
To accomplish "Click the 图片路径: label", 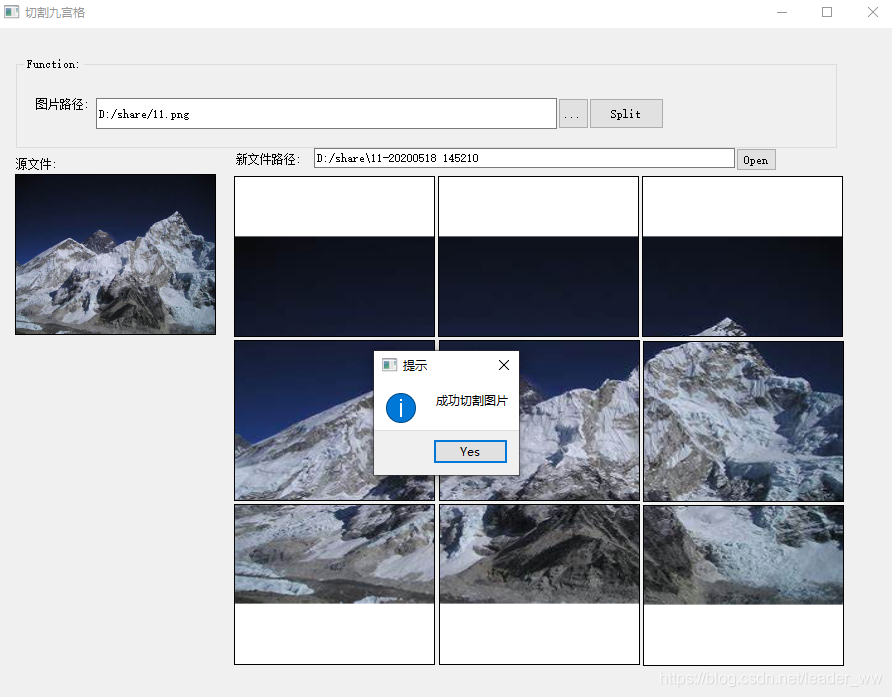I will click(61, 104).
